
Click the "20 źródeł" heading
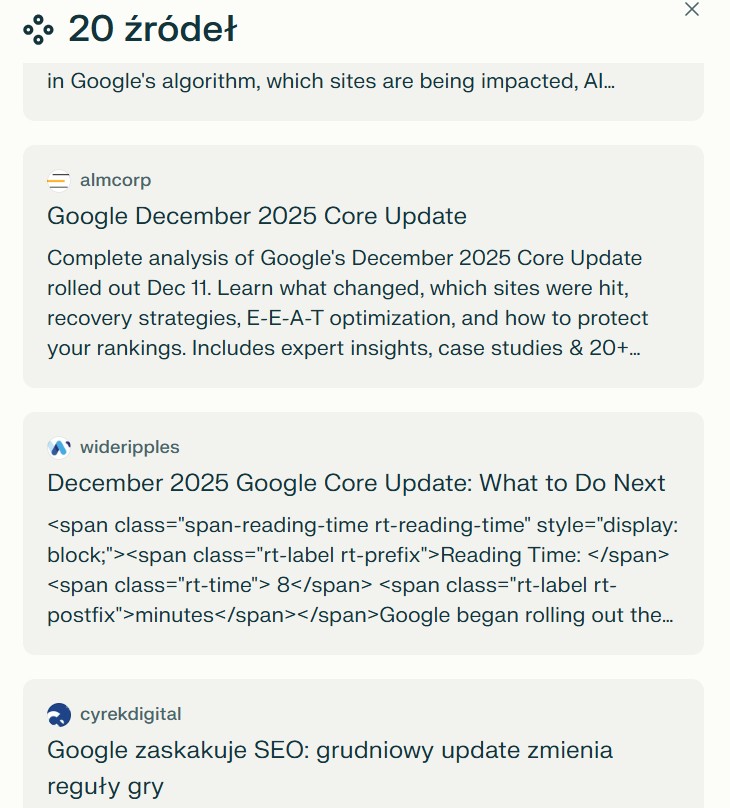point(153,28)
